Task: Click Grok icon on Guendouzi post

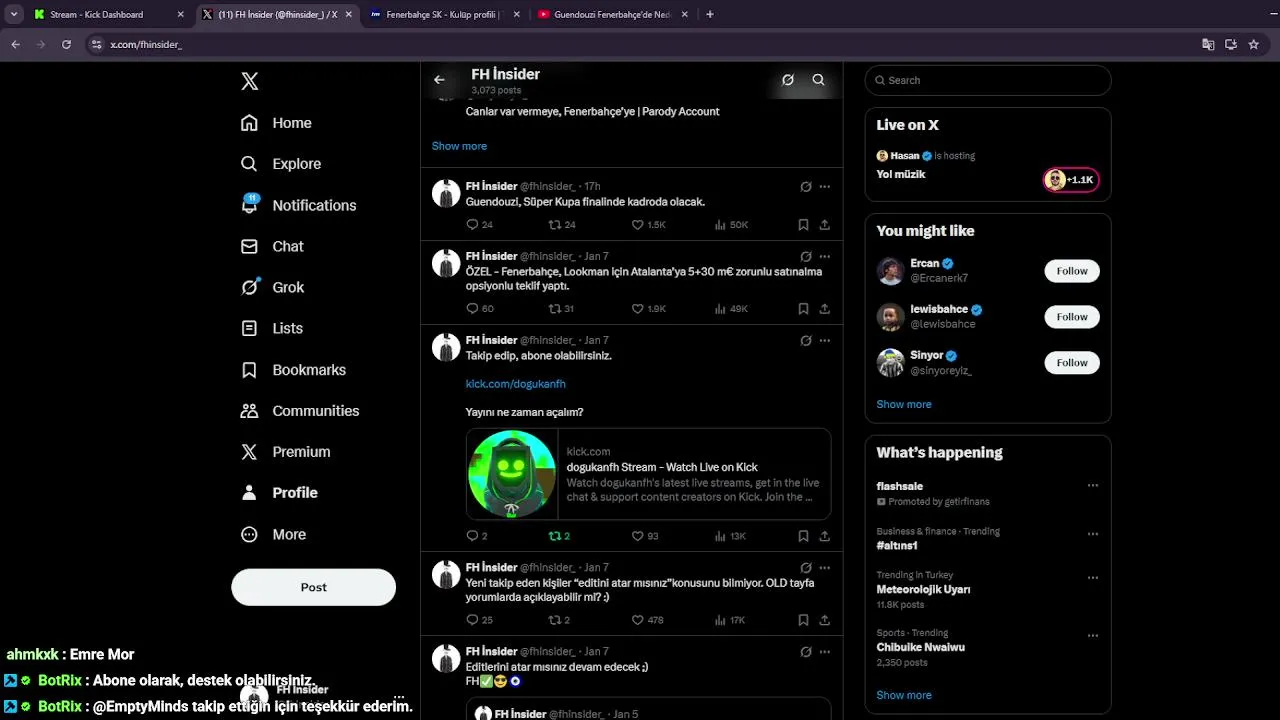Action: tap(806, 187)
